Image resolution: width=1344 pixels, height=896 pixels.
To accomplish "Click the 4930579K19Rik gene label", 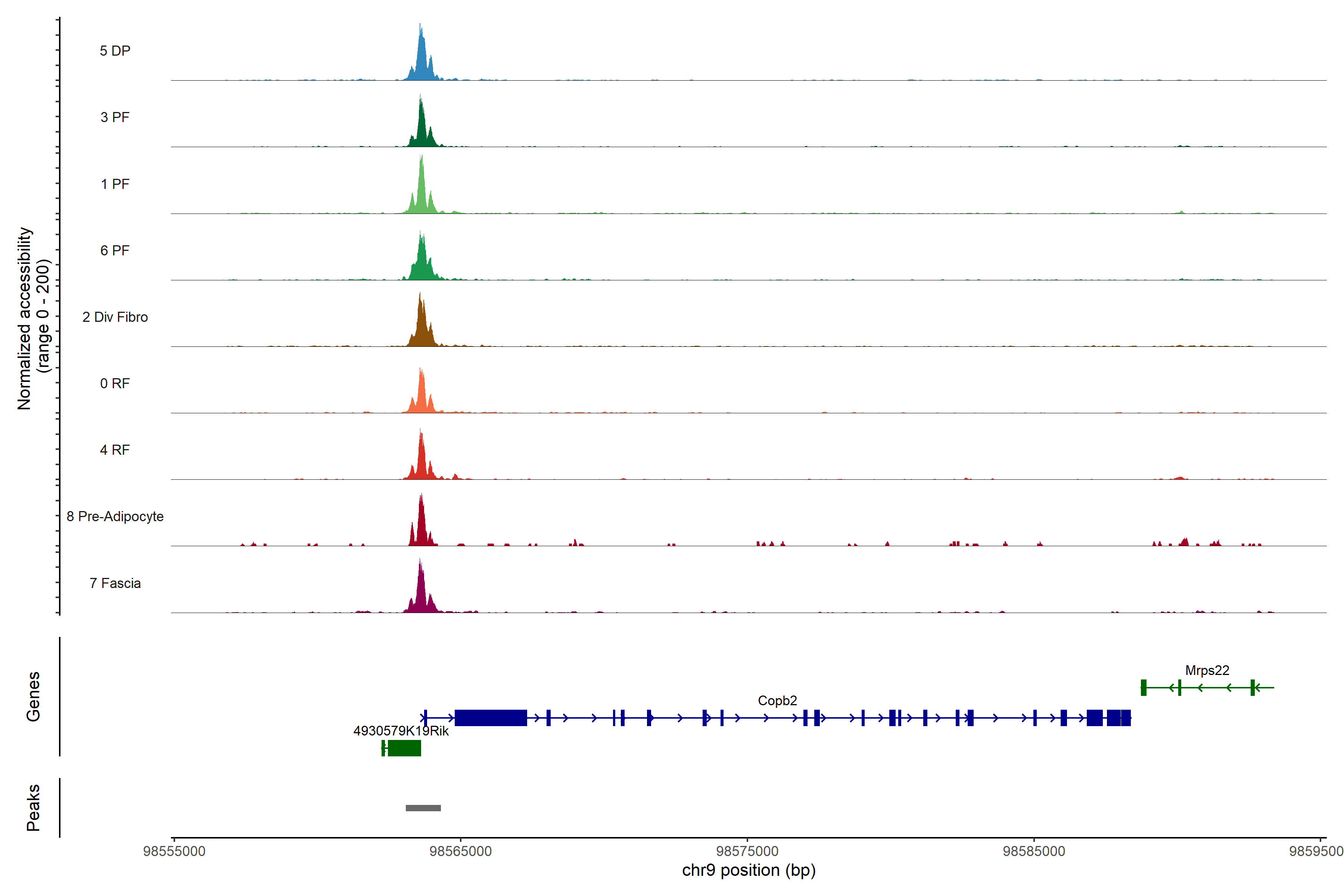I will pos(401,731).
